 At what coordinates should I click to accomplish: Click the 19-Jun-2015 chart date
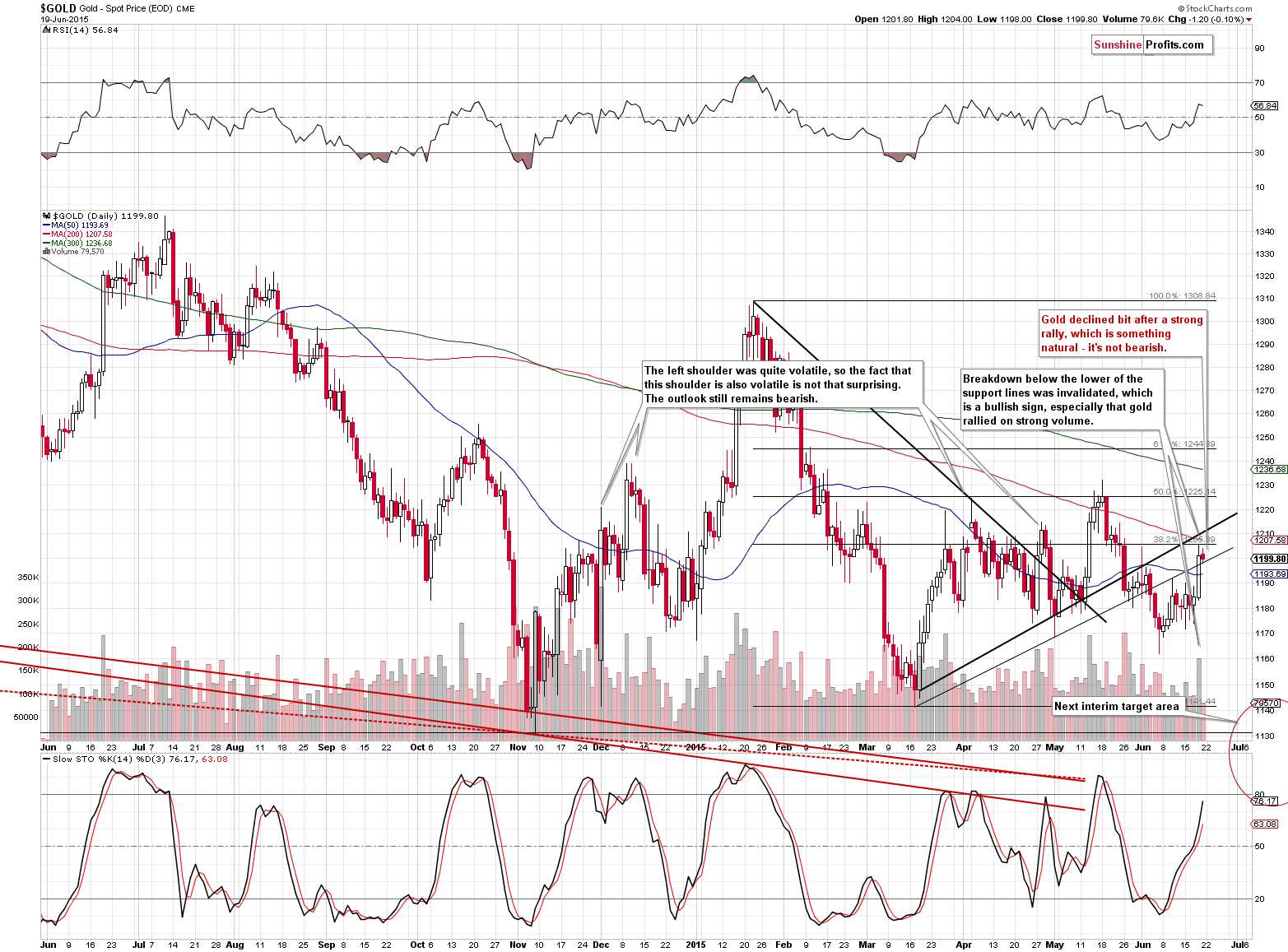tap(64, 20)
